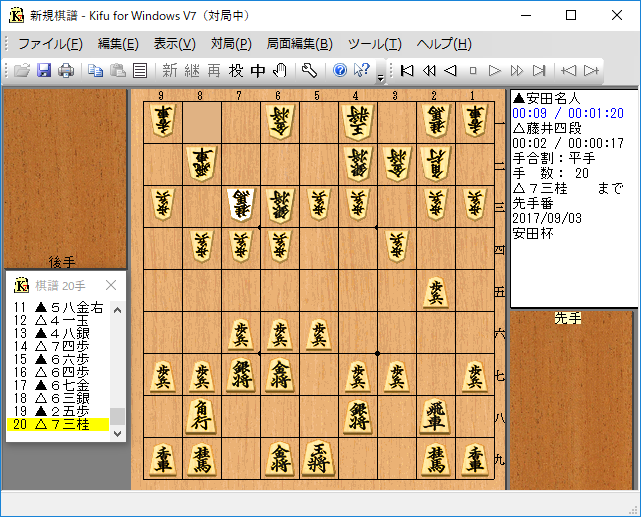Click the 中 interrupt game icon
This screenshot has width=641, height=517.
pyautogui.click(x=258, y=70)
